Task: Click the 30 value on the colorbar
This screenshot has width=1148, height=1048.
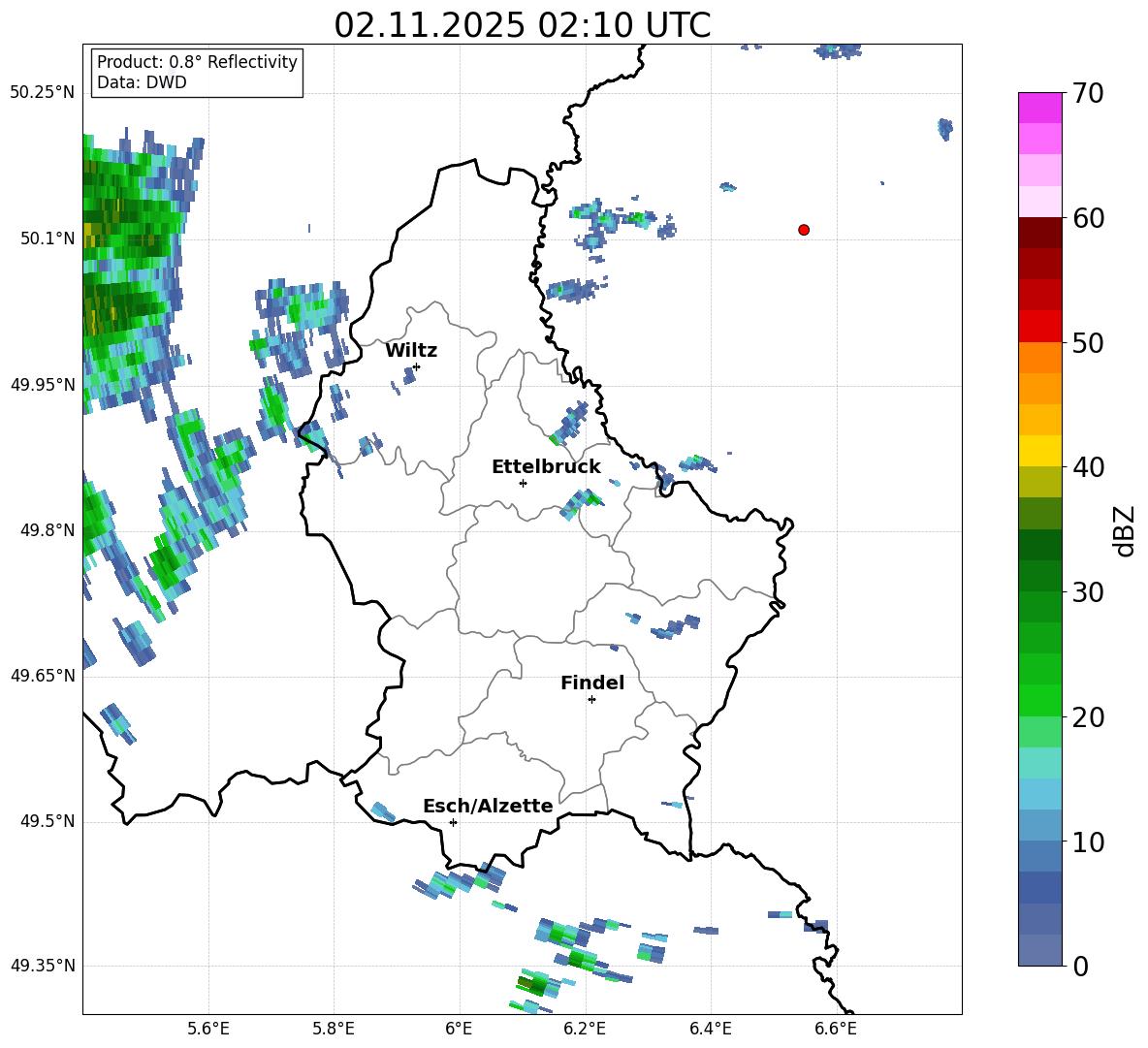Action: point(1087,592)
